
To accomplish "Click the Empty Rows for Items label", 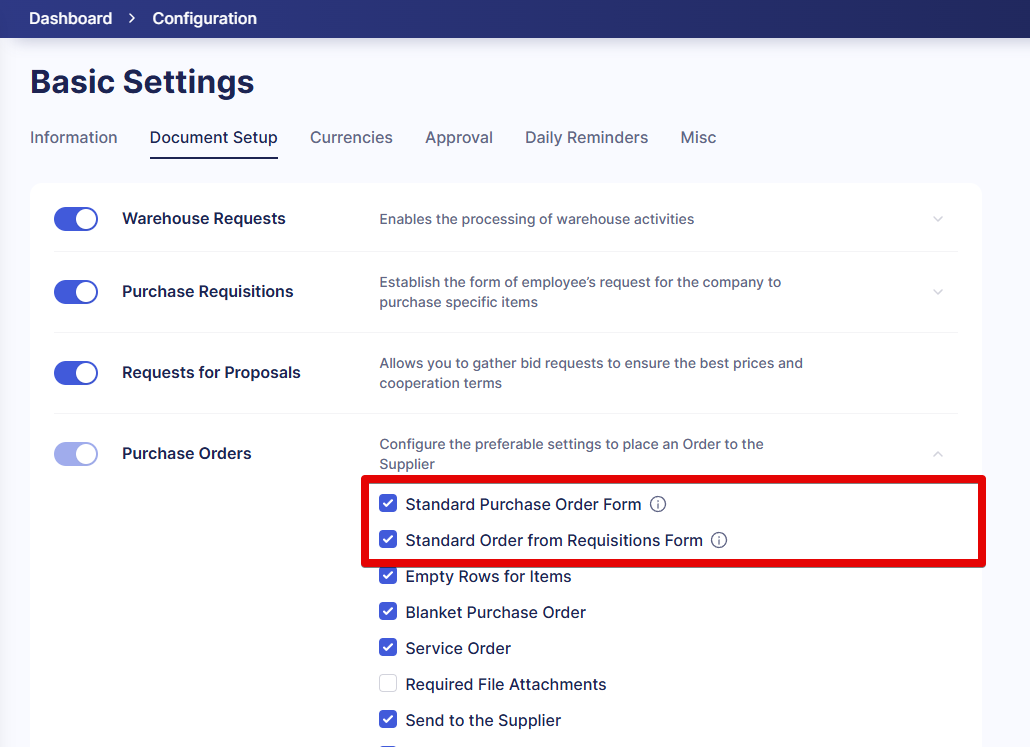I will [x=488, y=576].
